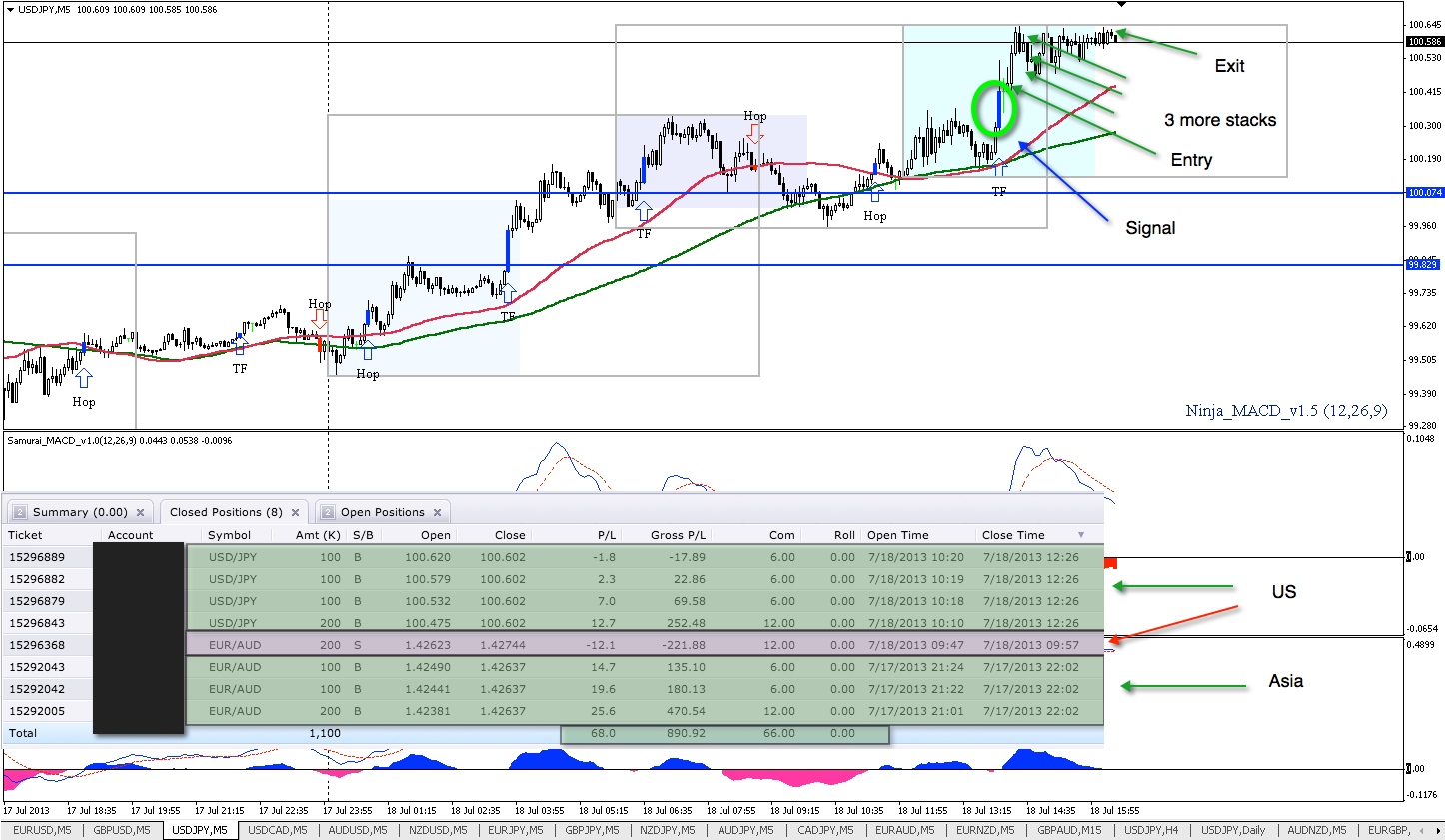Click the chart shift triangle marker atop chart
This screenshot has width=1445, height=840.
click(x=1121, y=5)
